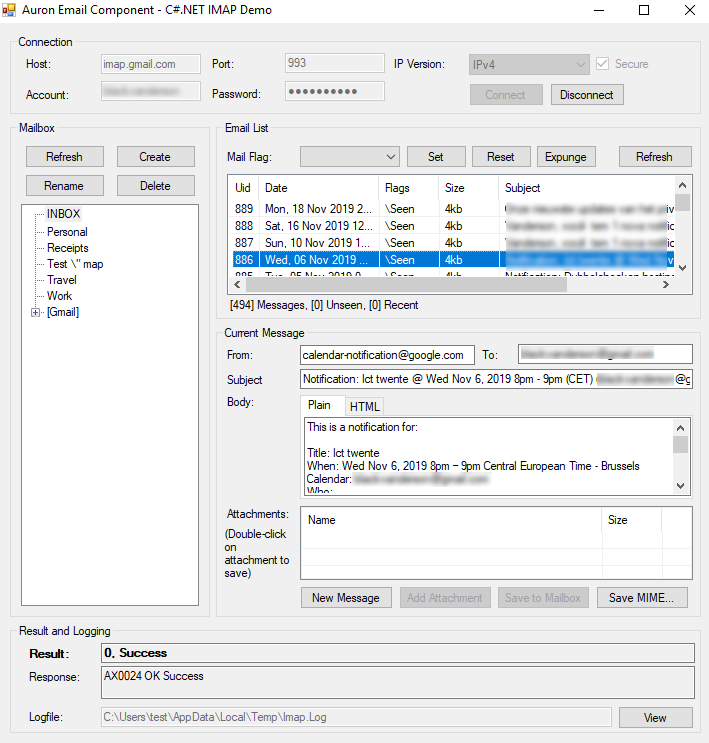Toggle the Secure checkbox
Screen dimensions: 709x743
pos(602,64)
